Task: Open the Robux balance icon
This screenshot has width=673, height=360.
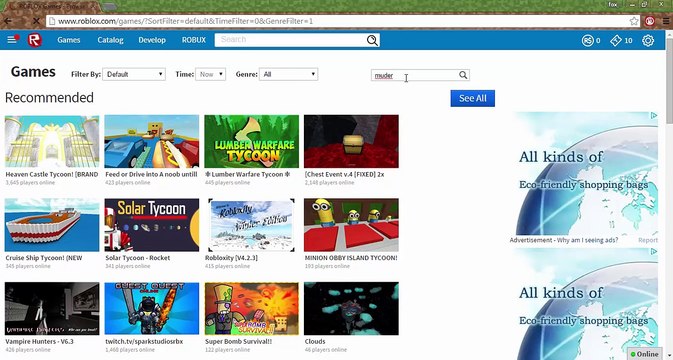Action: [587, 41]
